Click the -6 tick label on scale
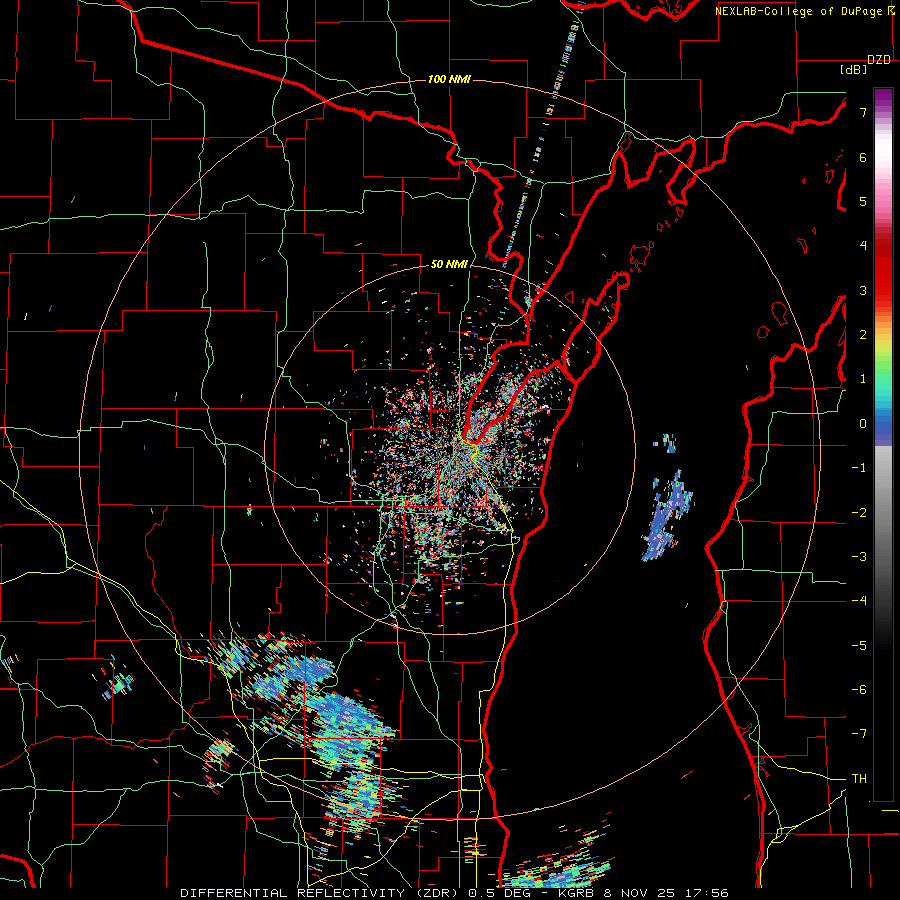Screen dimensions: 900x900 tap(859, 690)
